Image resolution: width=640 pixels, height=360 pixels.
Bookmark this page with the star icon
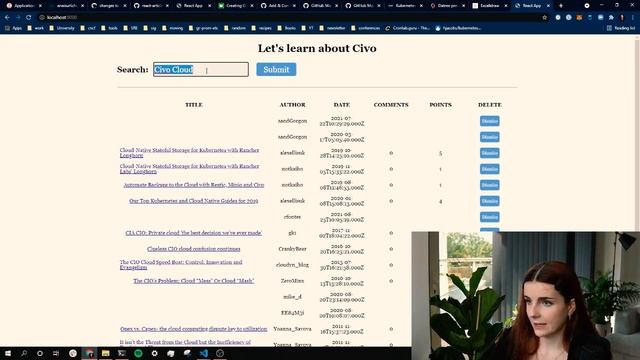[x=544, y=18]
